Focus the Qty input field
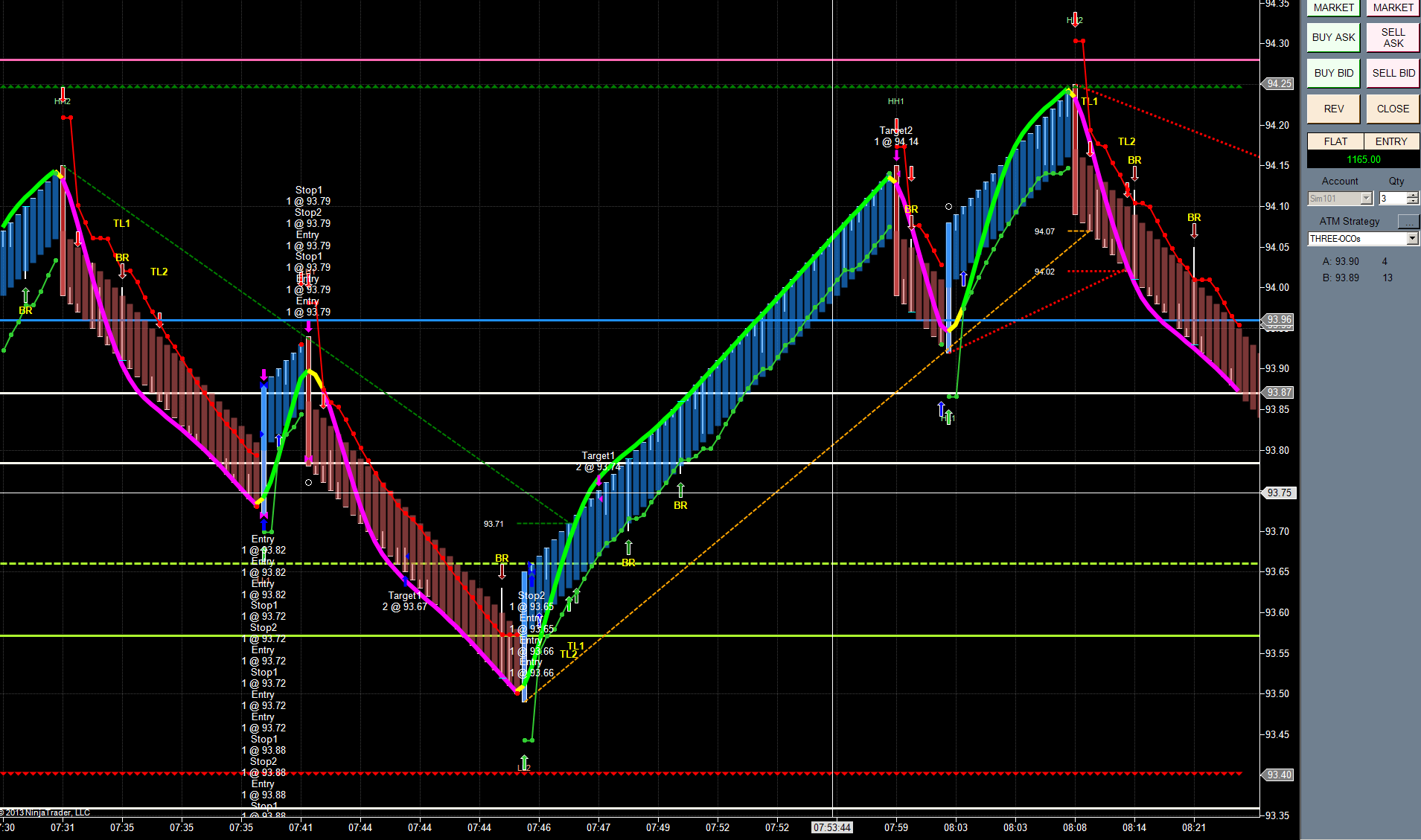The height and width of the screenshot is (840, 1421). coord(1393,199)
